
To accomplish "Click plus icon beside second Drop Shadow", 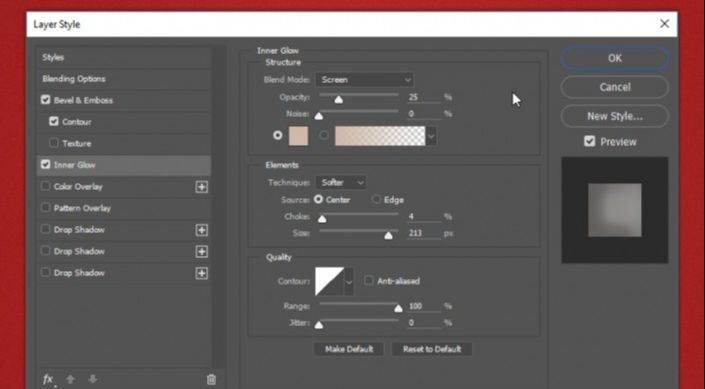I will point(201,251).
